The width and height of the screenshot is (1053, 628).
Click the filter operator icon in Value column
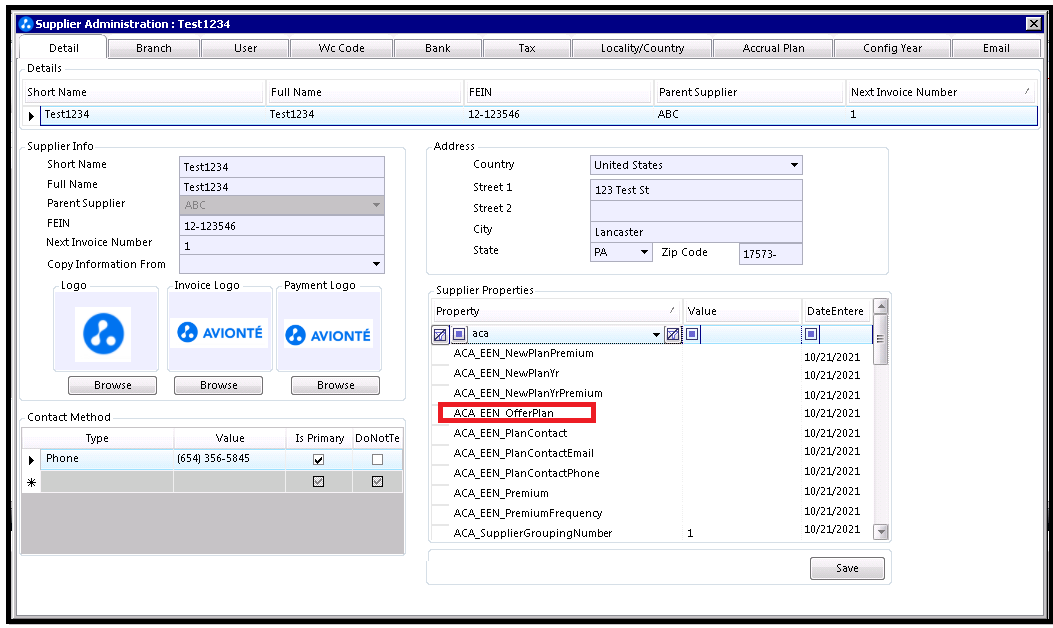point(692,334)
